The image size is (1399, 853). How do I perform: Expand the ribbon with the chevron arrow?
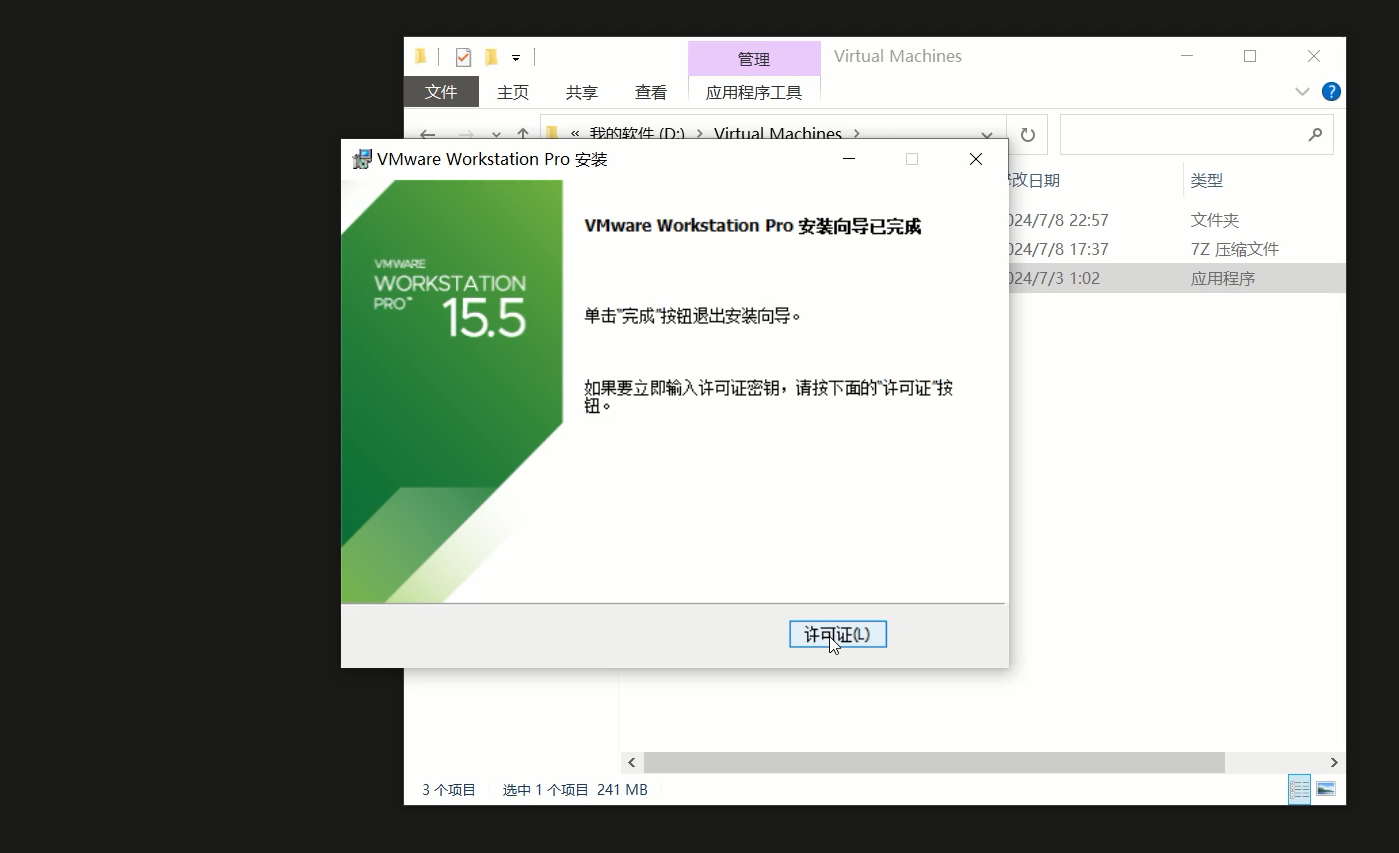(1302, 92)
